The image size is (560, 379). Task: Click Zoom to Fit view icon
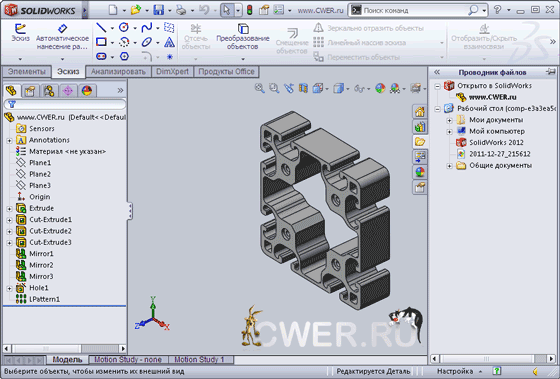pyautogui.click(x=260, y=88)
